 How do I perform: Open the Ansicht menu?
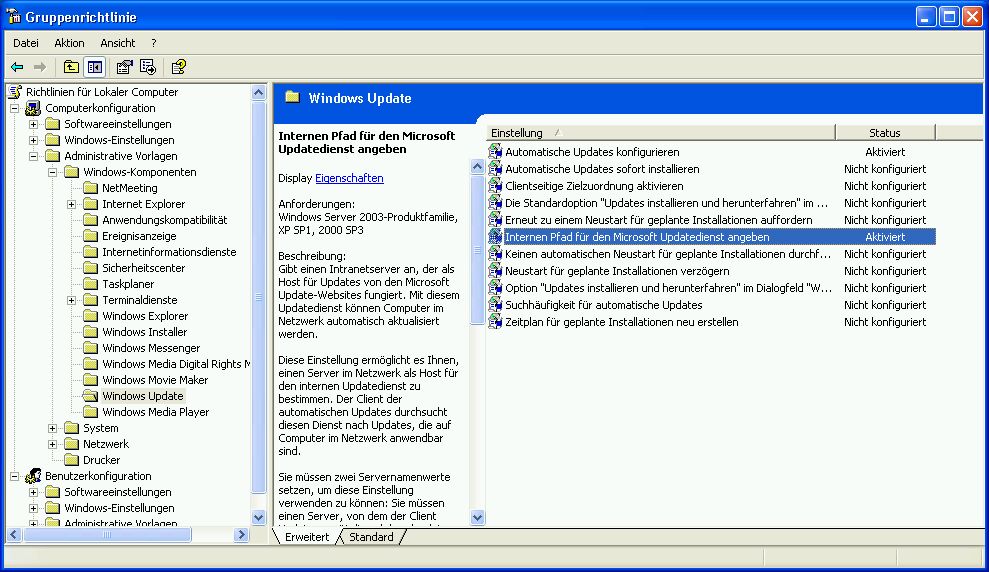[118, 43]
